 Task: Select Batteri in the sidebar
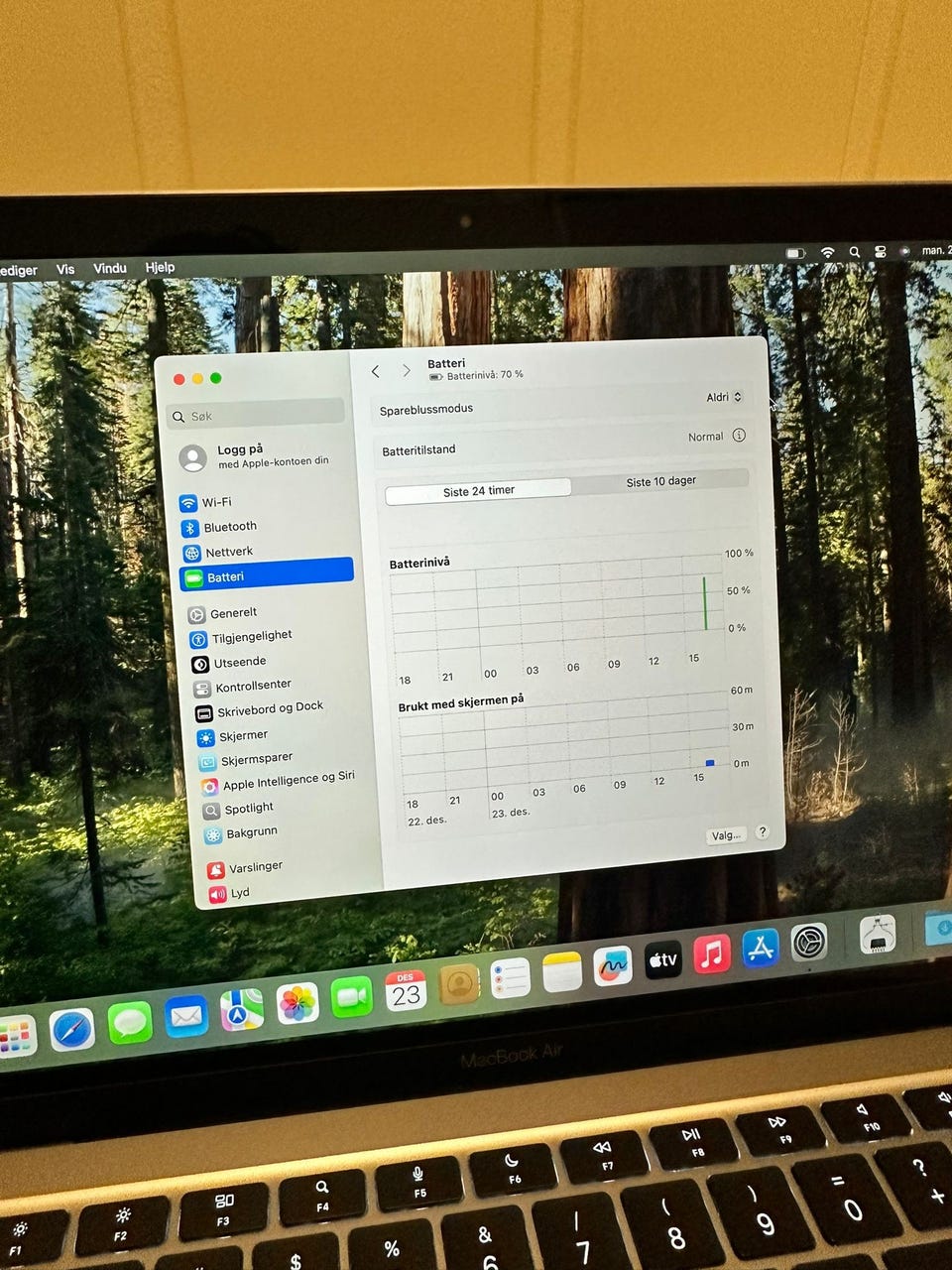pyautogui.click(x=266, y=575)
